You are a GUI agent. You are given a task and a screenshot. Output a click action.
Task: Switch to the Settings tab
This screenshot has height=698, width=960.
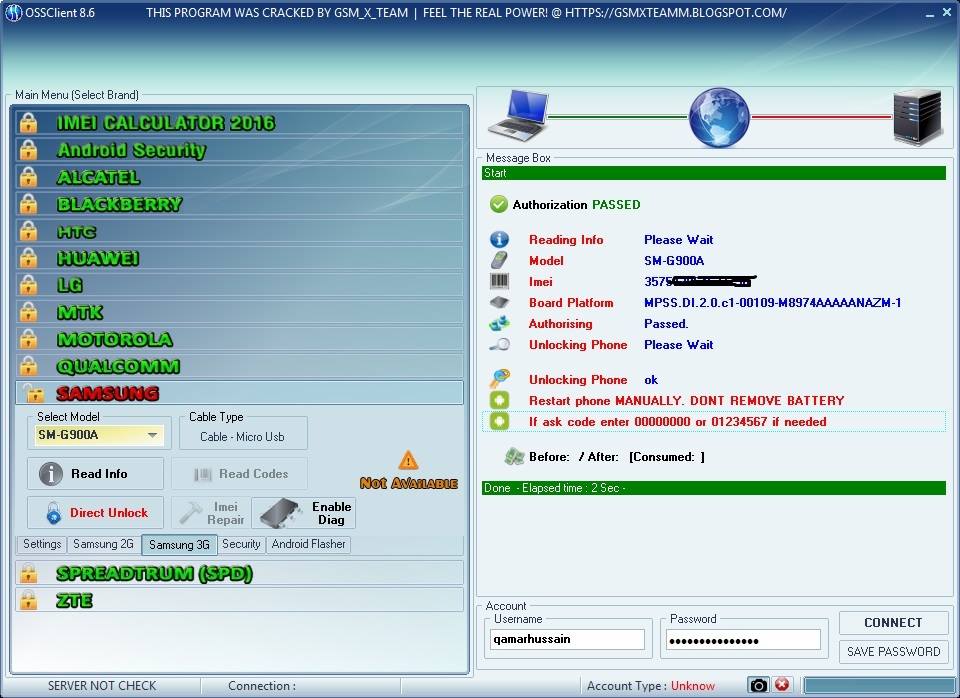click(42, 544)
